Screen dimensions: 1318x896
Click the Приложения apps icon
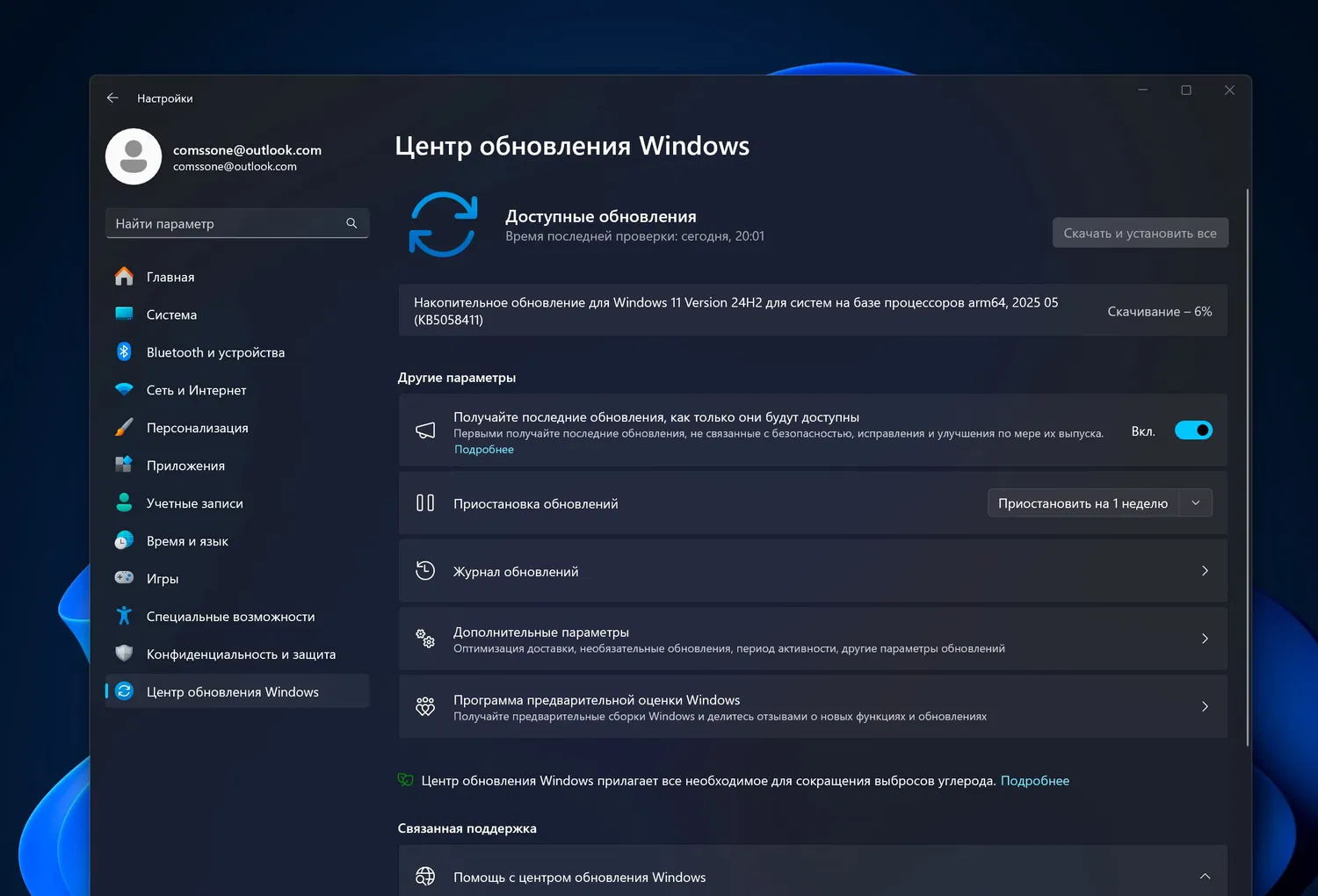(124, 466)
